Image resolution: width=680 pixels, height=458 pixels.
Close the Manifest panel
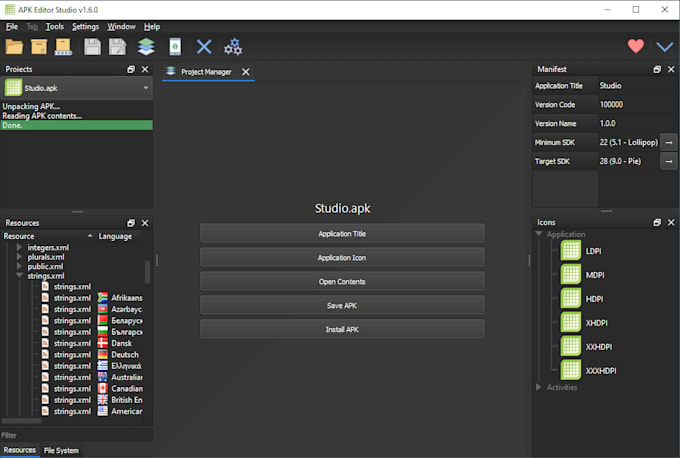[x=671, y=69]
